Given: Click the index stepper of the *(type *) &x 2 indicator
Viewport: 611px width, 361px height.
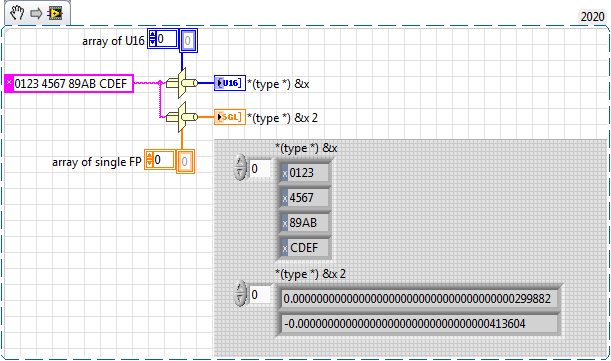Looking at the screenshot, I should (x=240, y=293).
